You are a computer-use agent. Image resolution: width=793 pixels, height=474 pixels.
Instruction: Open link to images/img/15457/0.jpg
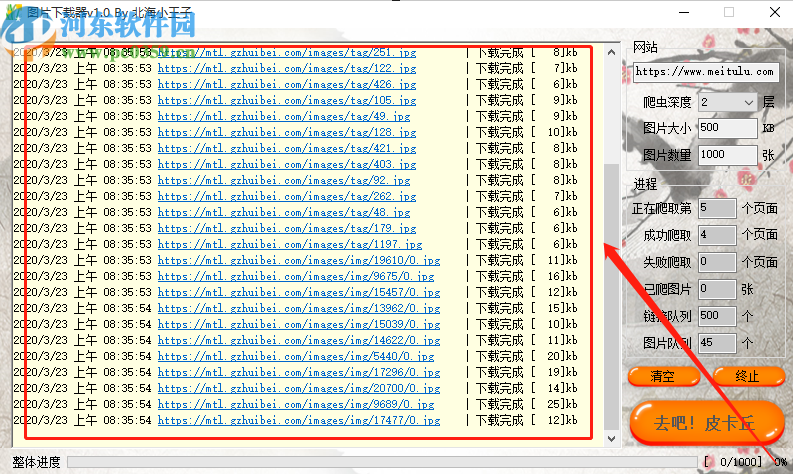(x=299, y=292)
